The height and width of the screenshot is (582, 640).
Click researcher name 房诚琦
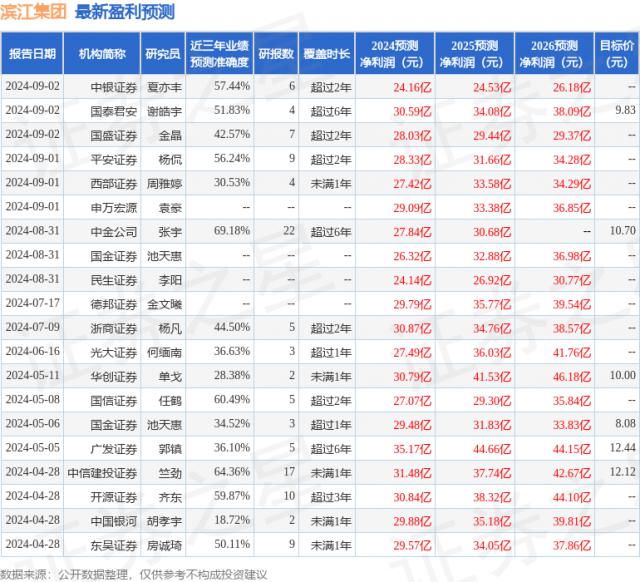click(164, 545)
